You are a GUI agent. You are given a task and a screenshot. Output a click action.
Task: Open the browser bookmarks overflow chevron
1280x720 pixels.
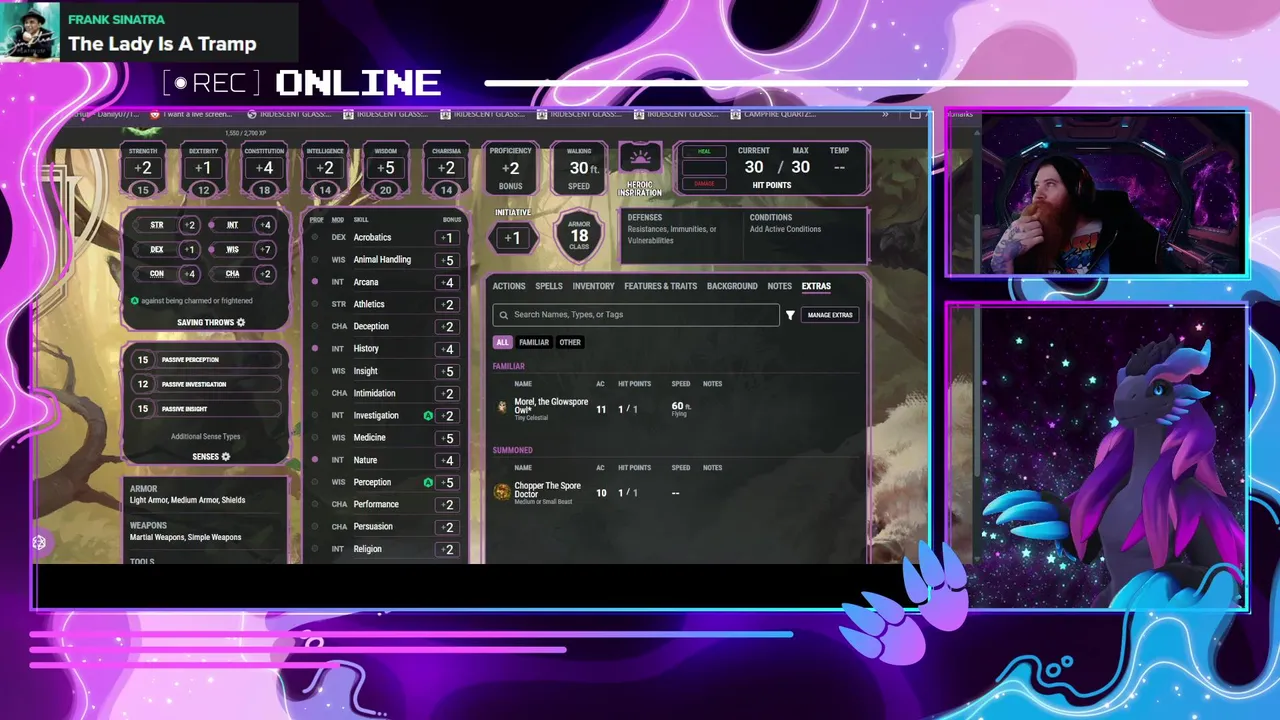click(885, 115)
